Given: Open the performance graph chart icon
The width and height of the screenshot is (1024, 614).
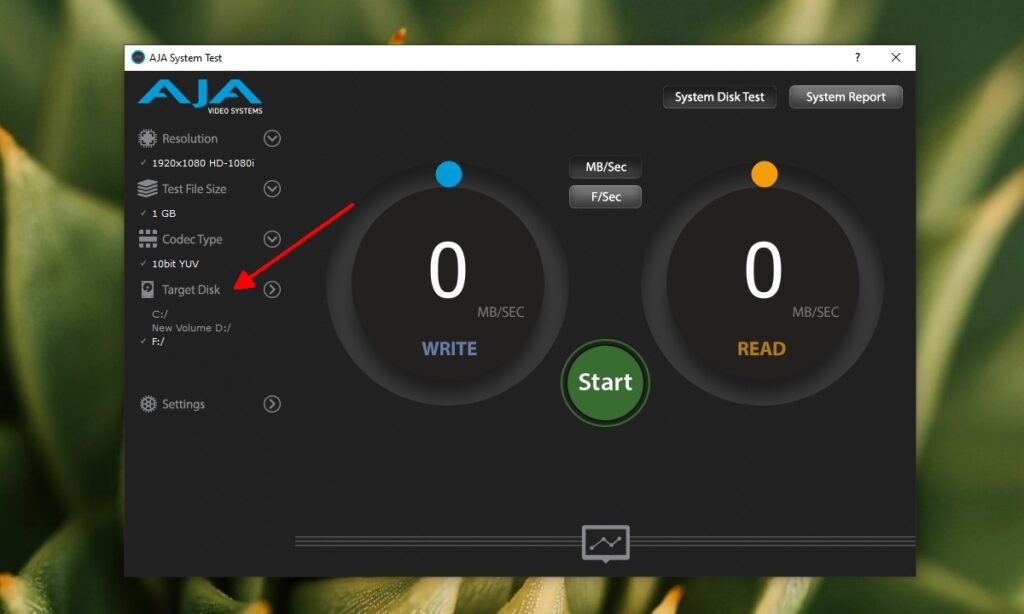Looking at the screenshot, I should [x=605, y=541].
